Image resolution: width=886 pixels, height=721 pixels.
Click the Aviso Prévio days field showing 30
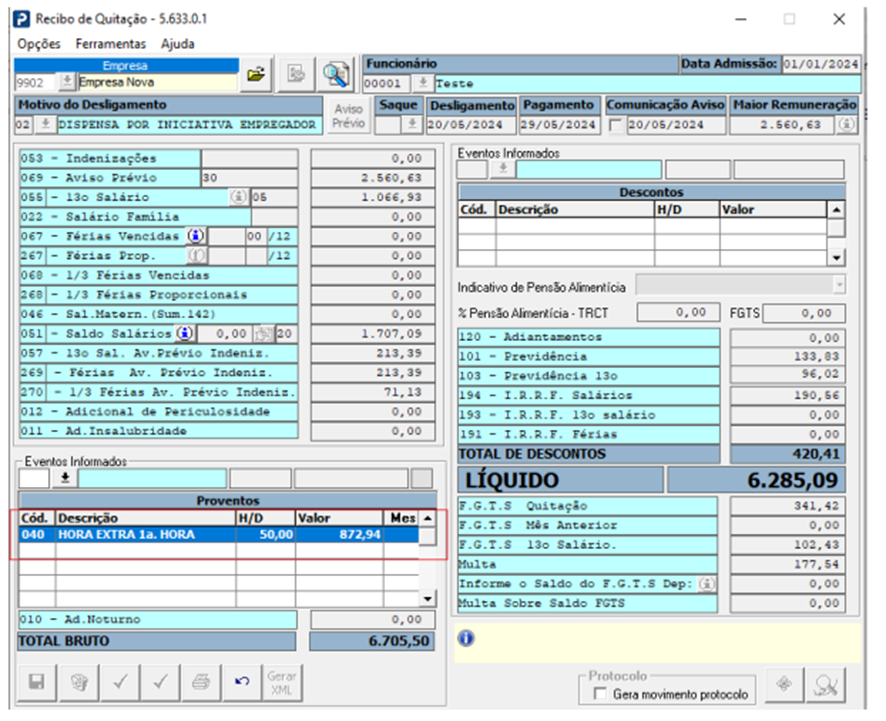point(249,177)
